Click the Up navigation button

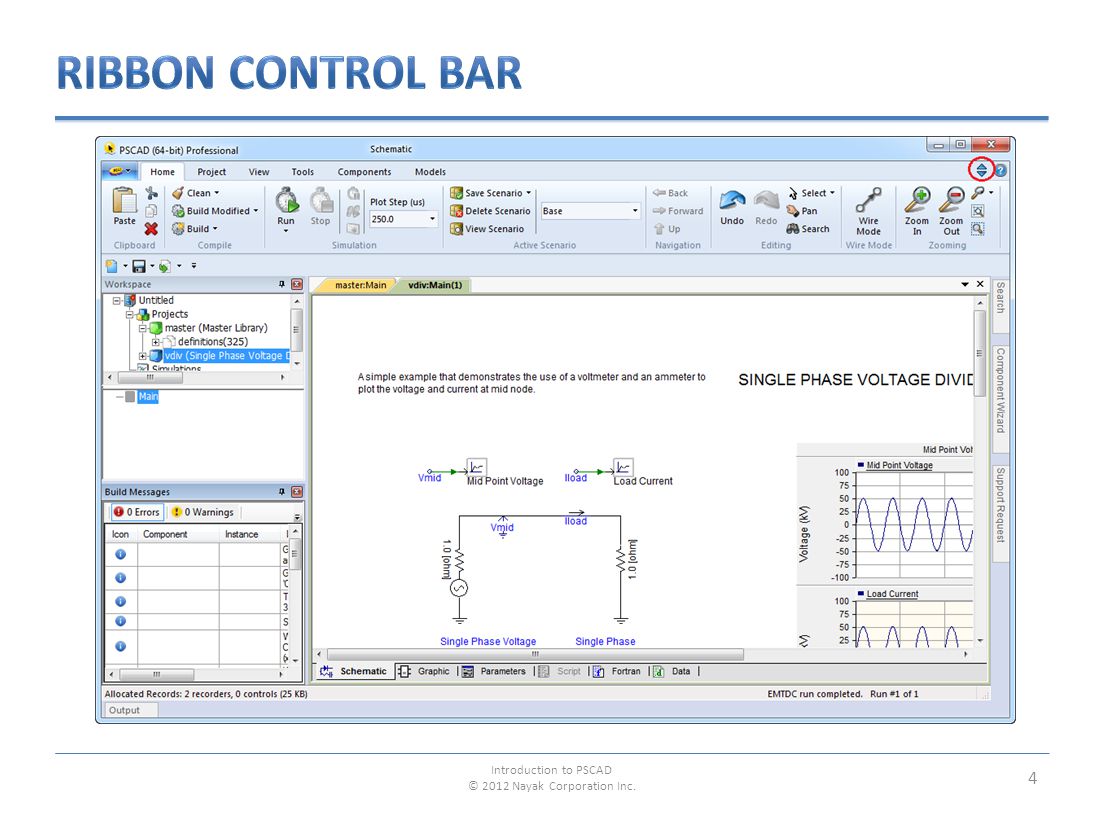[x=667, y=229]
